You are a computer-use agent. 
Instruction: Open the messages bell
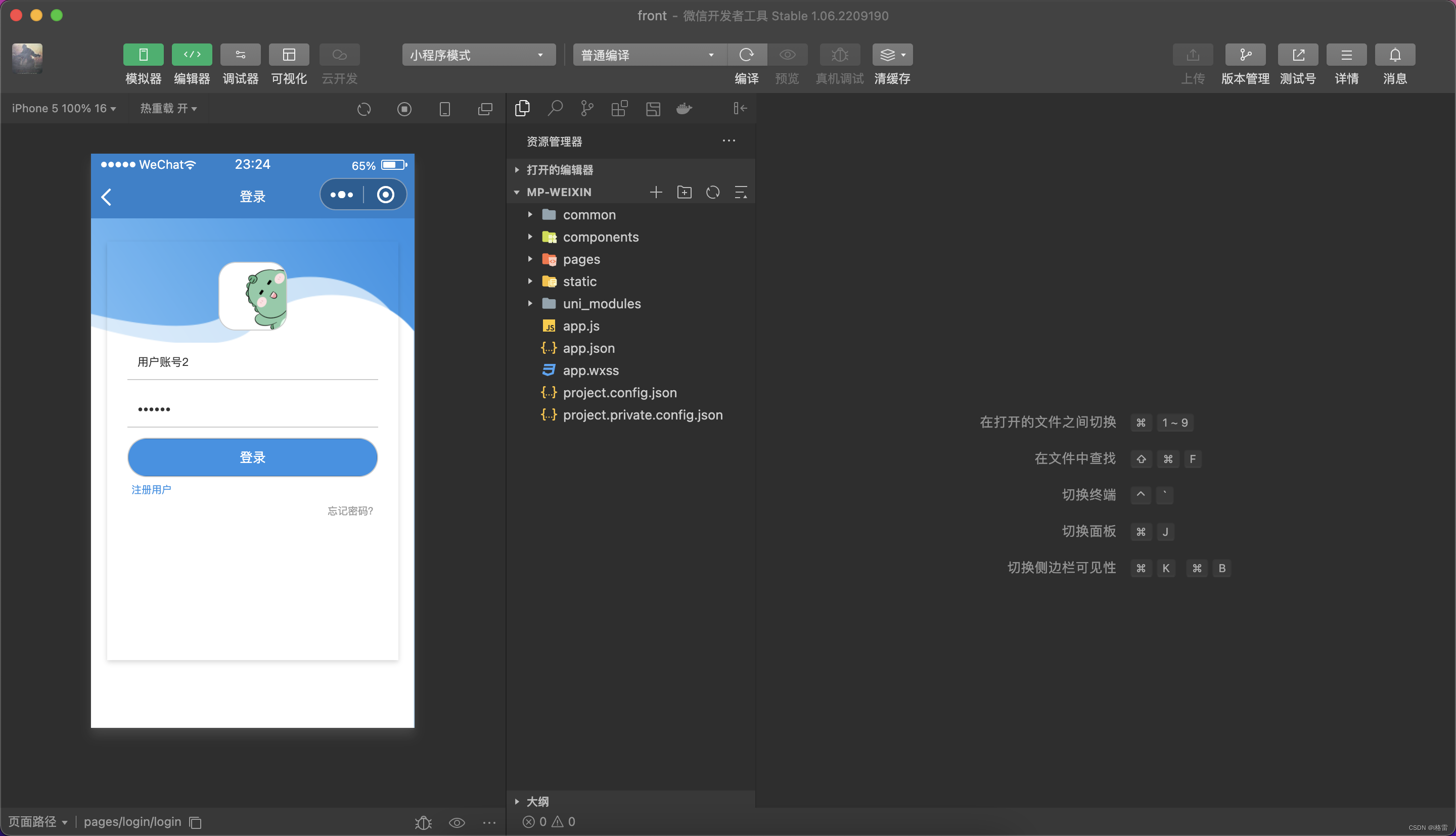click(1394, 55)
